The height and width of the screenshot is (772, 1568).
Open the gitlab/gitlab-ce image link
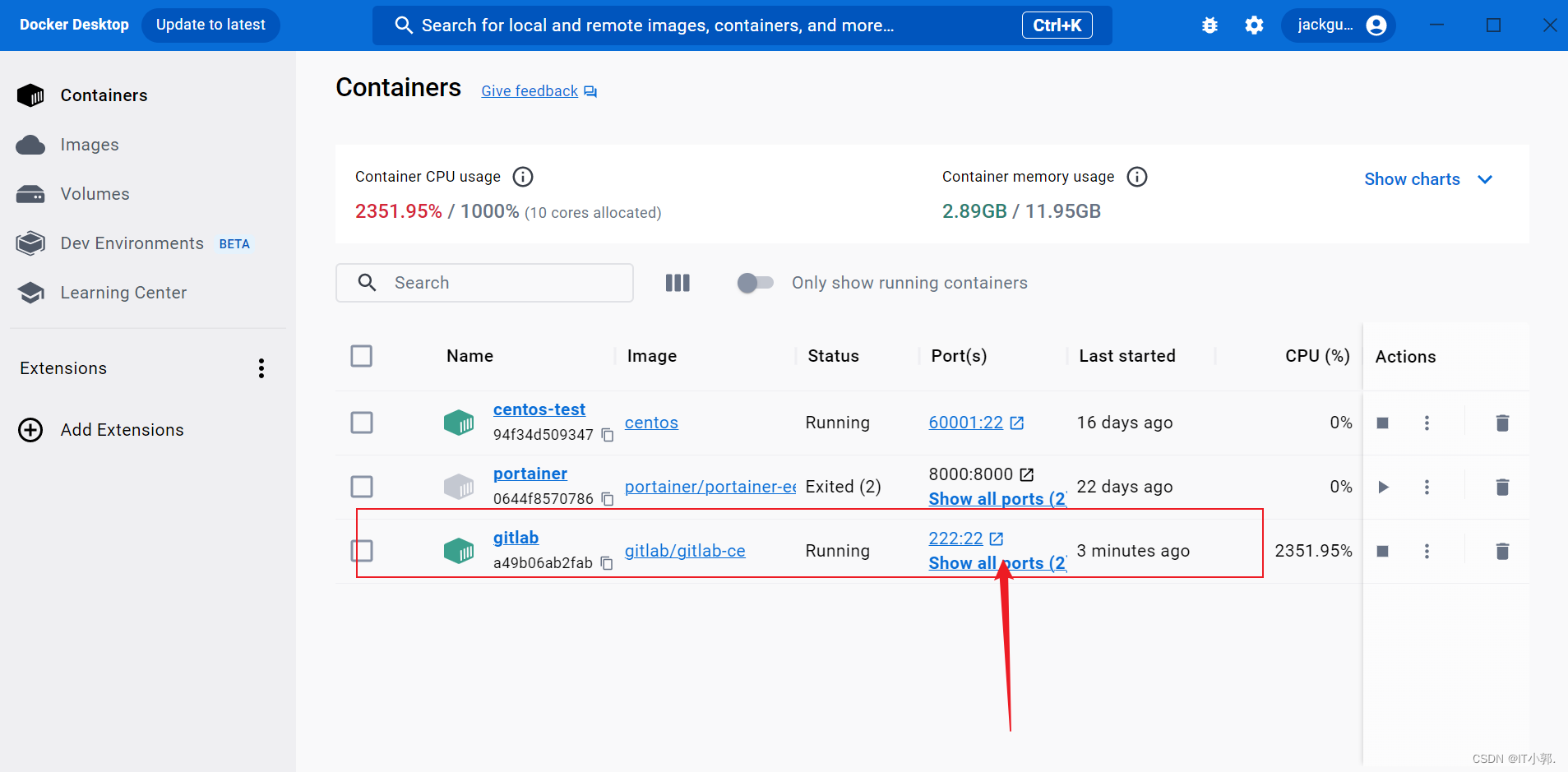(x=685, y=551)
